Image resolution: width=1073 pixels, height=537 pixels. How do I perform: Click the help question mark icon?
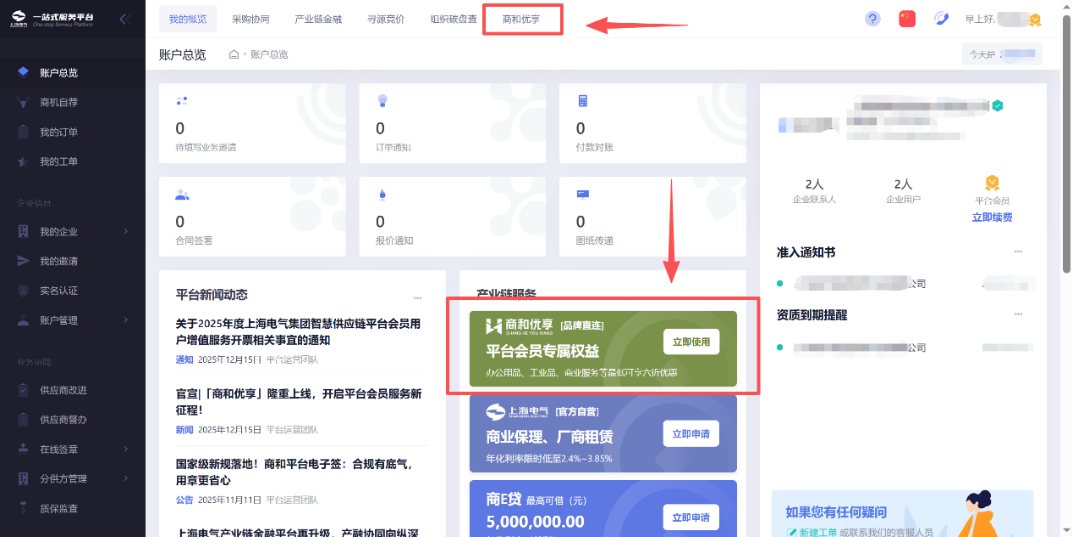click(873, 19)
